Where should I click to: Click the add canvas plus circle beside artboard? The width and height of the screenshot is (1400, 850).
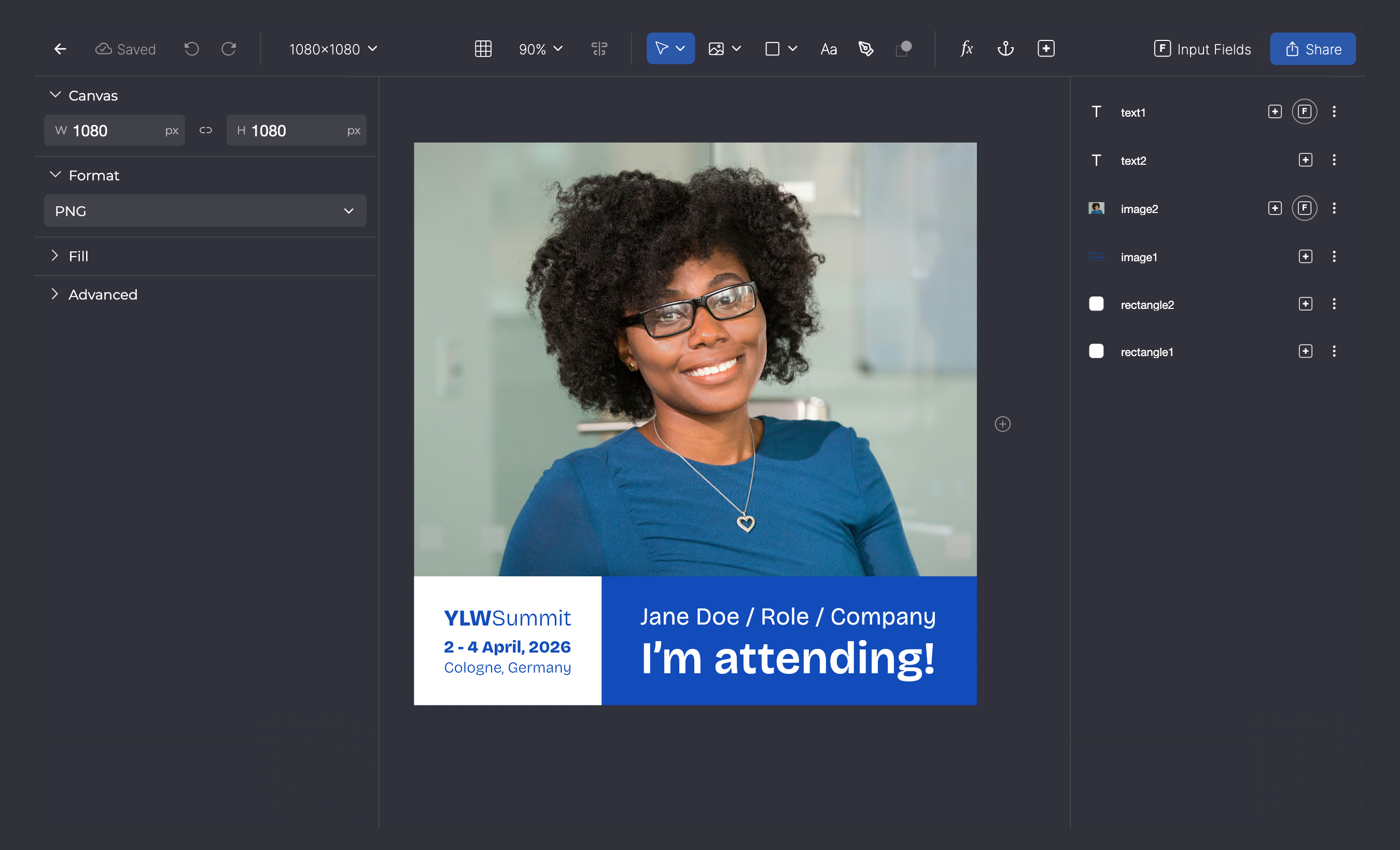pos(1003,424)
